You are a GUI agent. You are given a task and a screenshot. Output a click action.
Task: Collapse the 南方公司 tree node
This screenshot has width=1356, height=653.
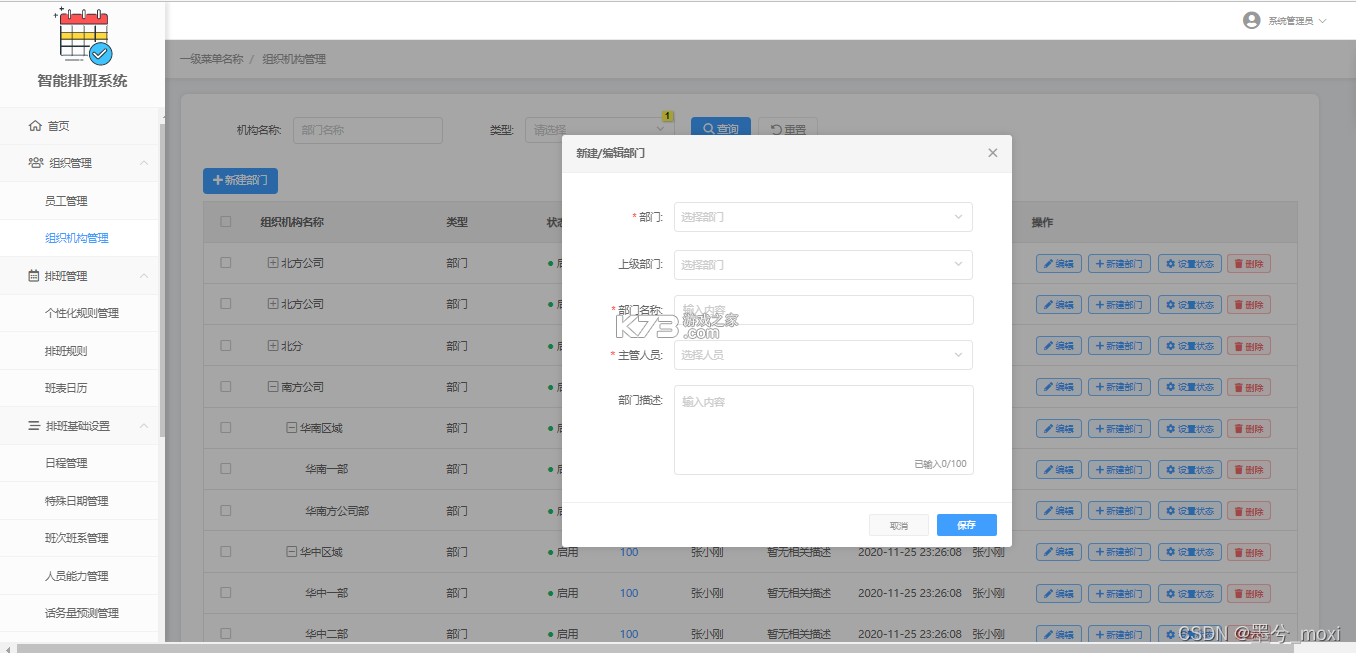[273, 387]
